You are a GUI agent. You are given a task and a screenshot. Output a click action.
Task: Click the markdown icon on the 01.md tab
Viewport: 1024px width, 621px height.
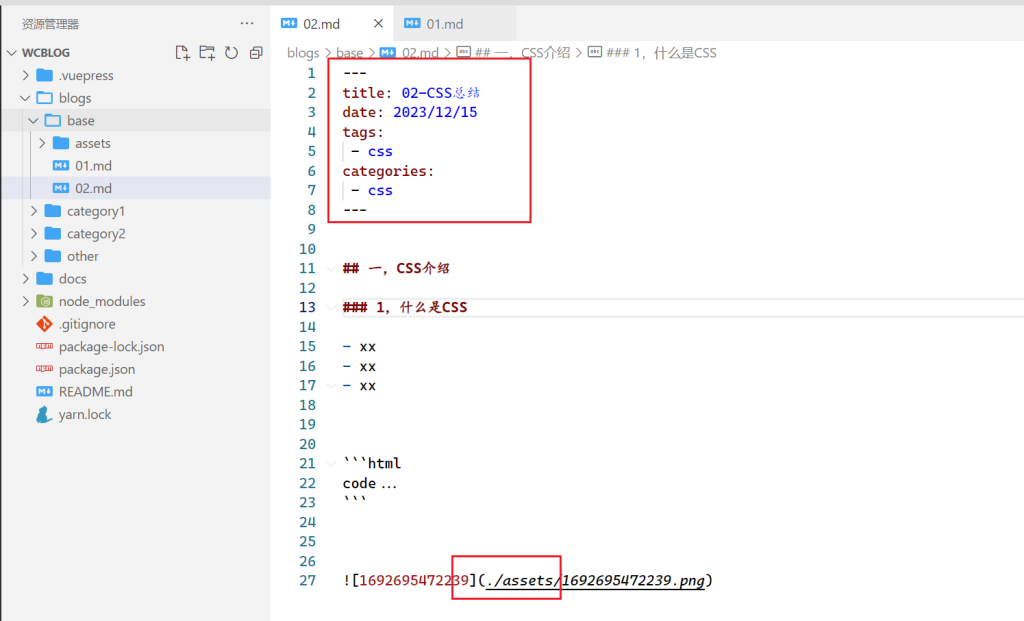(x=412, y=24)
